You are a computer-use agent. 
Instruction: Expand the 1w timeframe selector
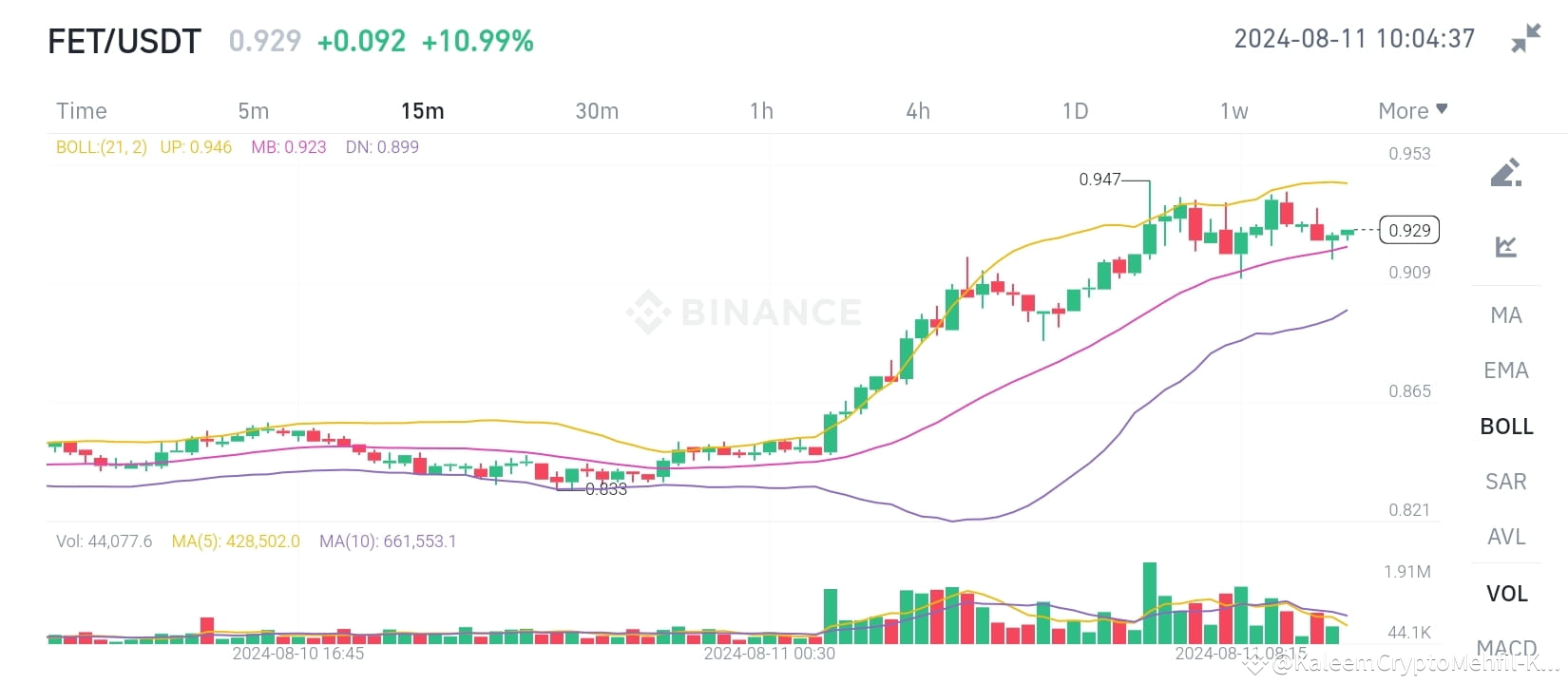tap(1233, 110)
